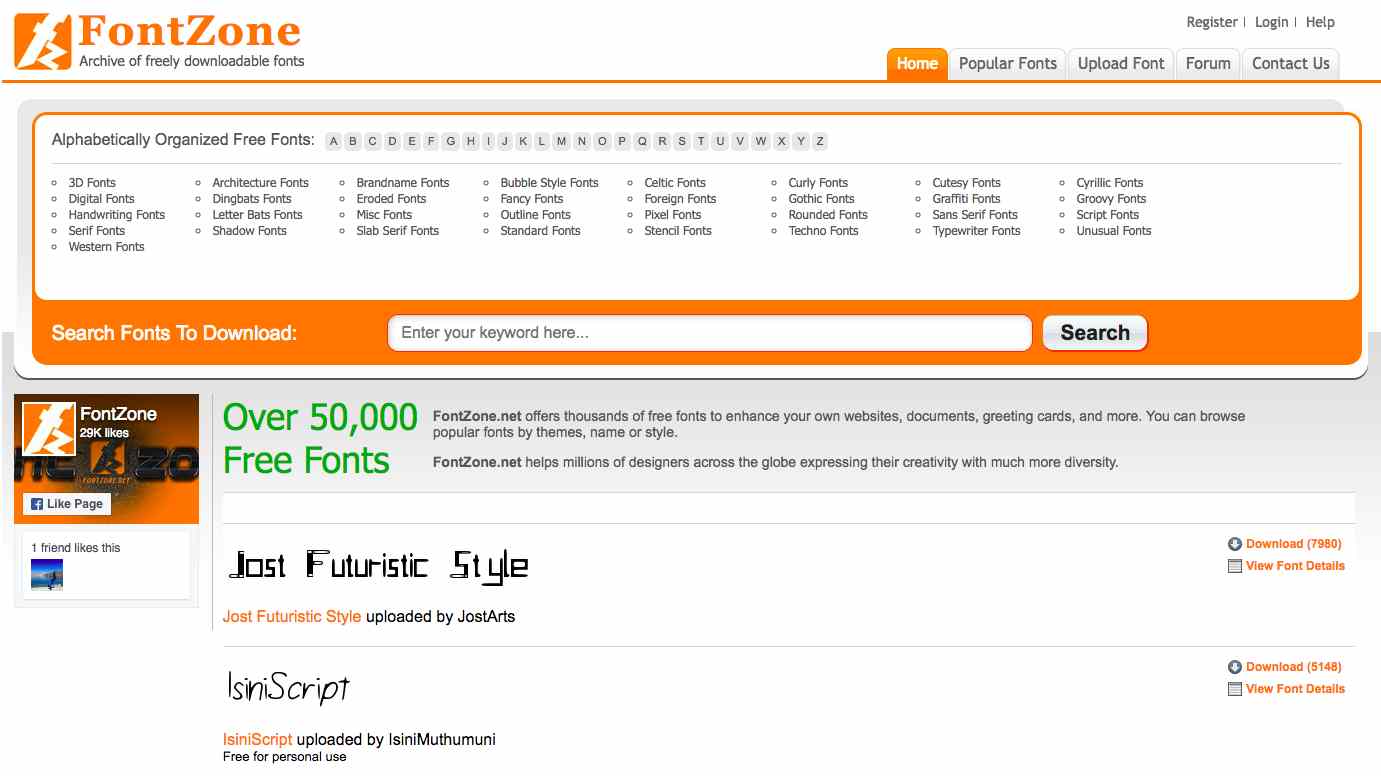Image resolution: width=1381 pixels, height=776 pixels.
Task: Click download arrow icon for IsiniScript
Action: 1235,667
